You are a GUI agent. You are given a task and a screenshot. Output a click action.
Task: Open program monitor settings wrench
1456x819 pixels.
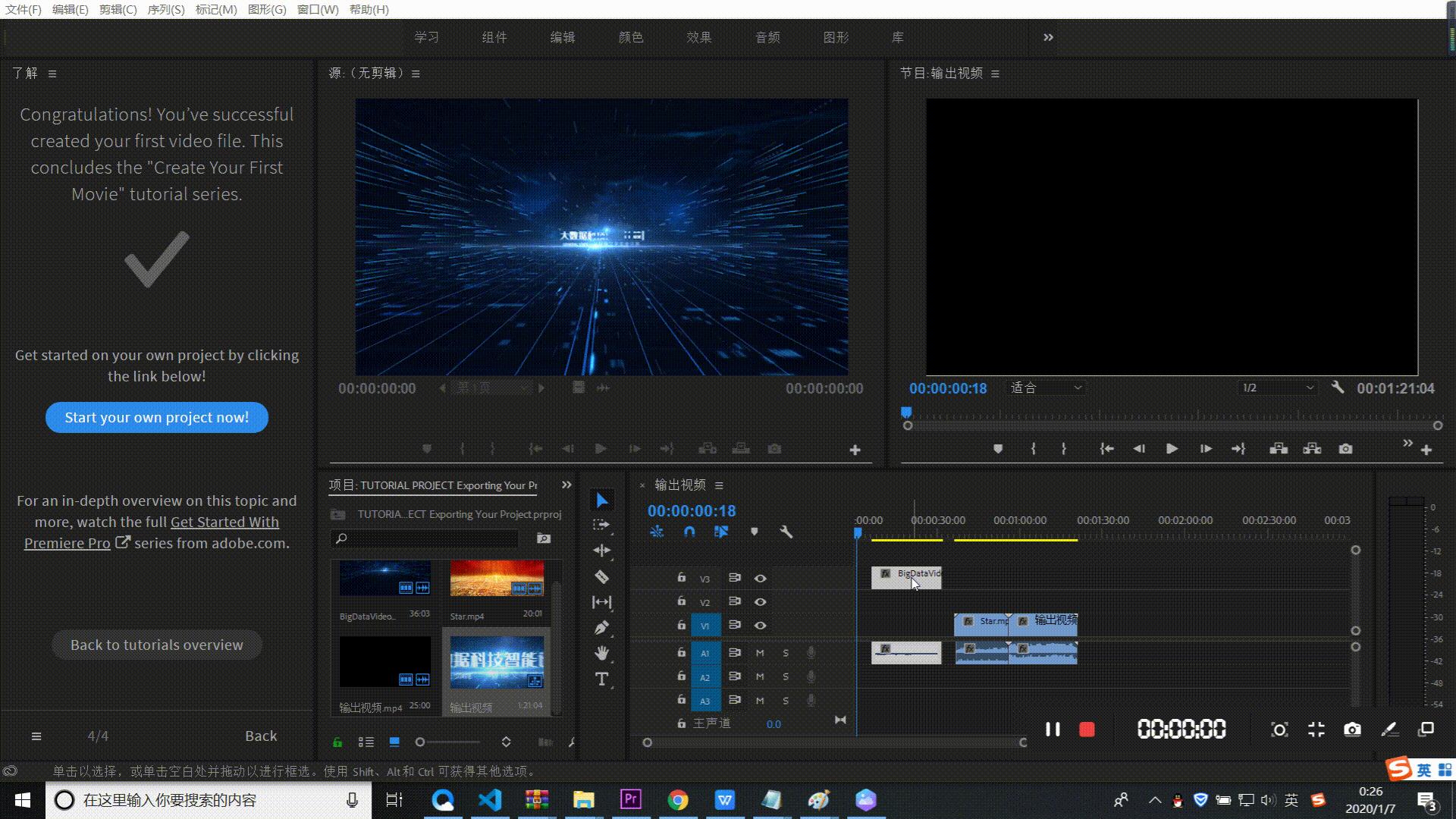1338,388
